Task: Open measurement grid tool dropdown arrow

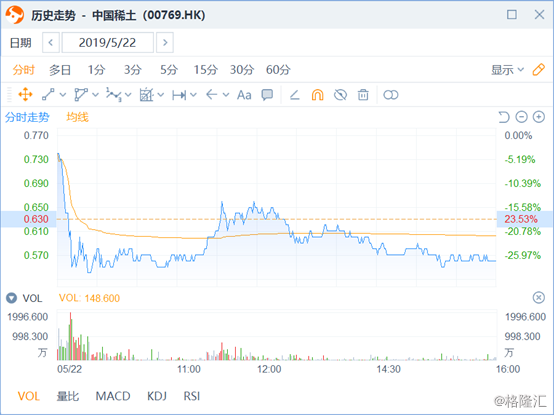Action: point(161,95)
